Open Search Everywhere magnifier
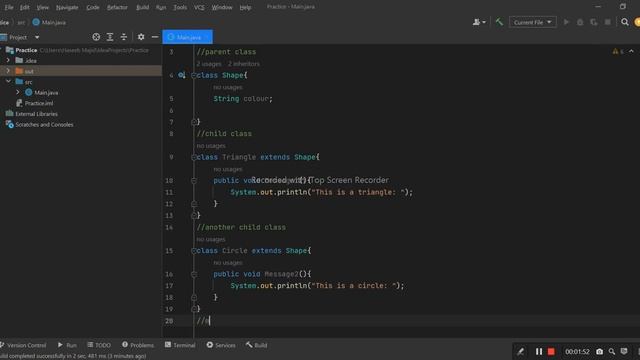Image resolution: width=640 pixels, height=360 pixels. pos(625,22)
